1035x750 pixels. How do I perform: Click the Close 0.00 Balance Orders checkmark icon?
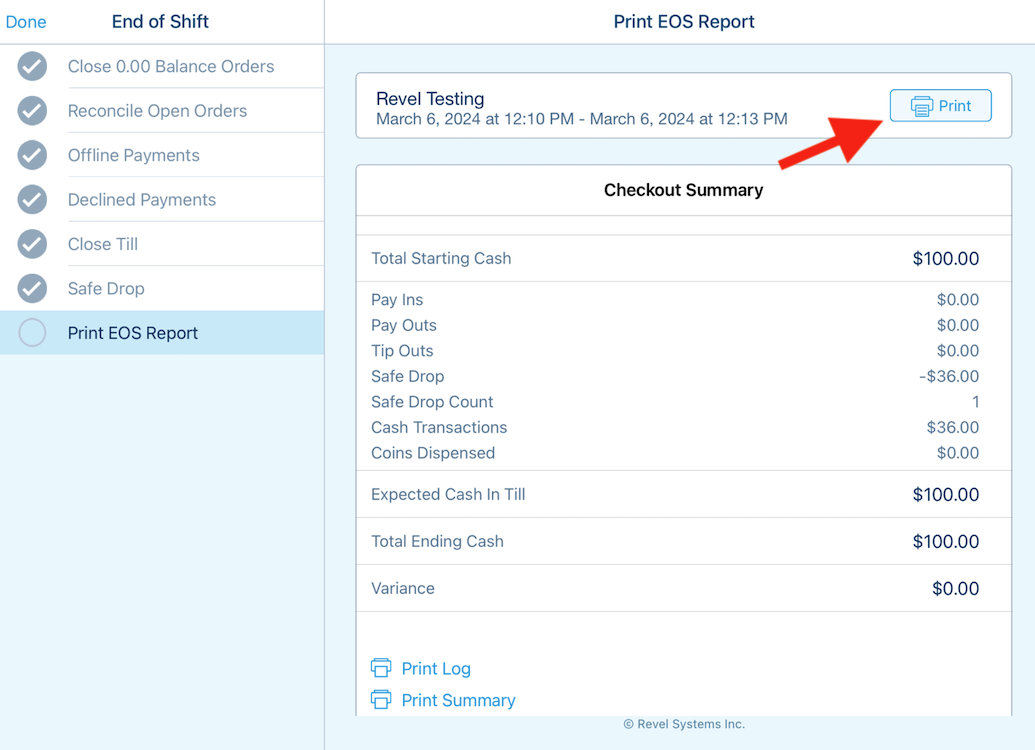[32, 67]
